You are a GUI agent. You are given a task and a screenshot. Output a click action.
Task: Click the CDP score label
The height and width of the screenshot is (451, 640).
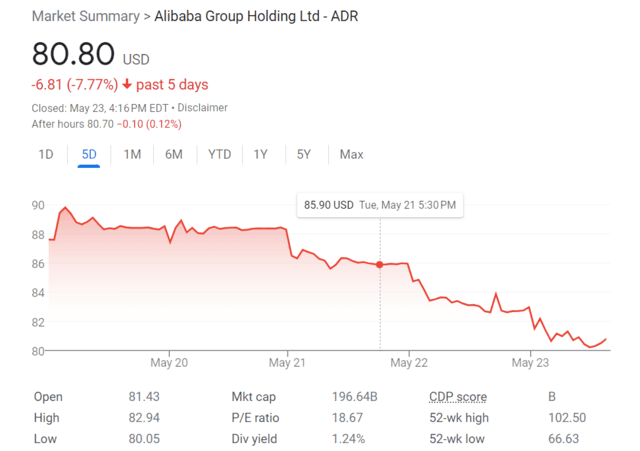458,397
